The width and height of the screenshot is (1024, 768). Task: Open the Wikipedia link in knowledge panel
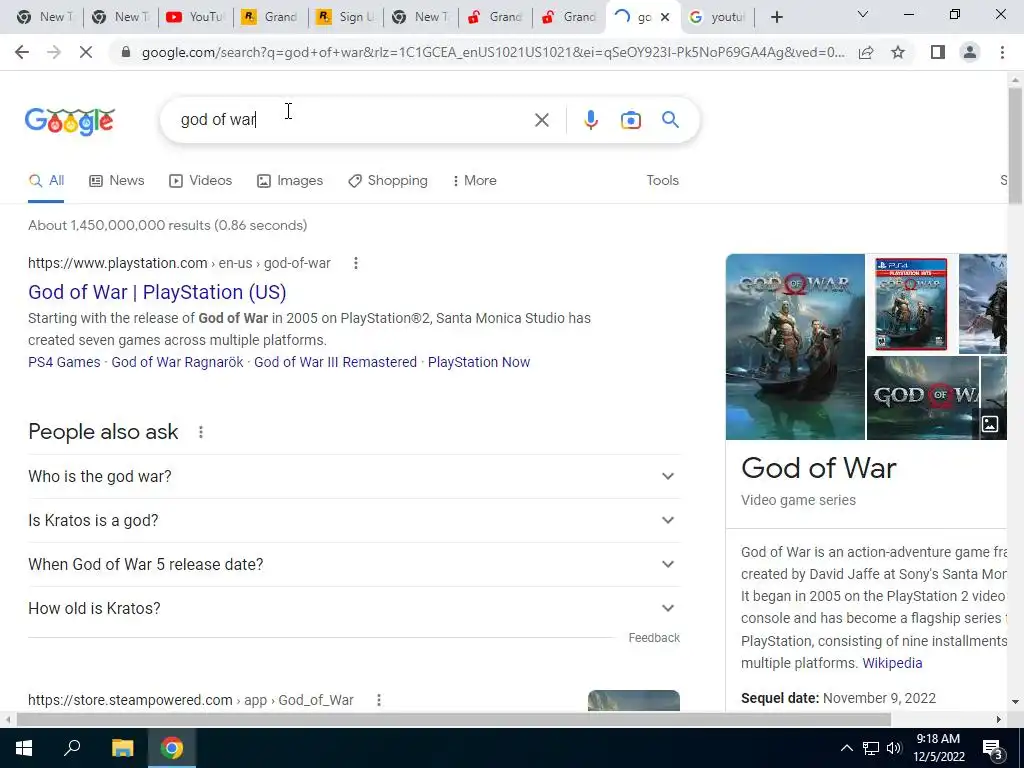coord(892,663)
